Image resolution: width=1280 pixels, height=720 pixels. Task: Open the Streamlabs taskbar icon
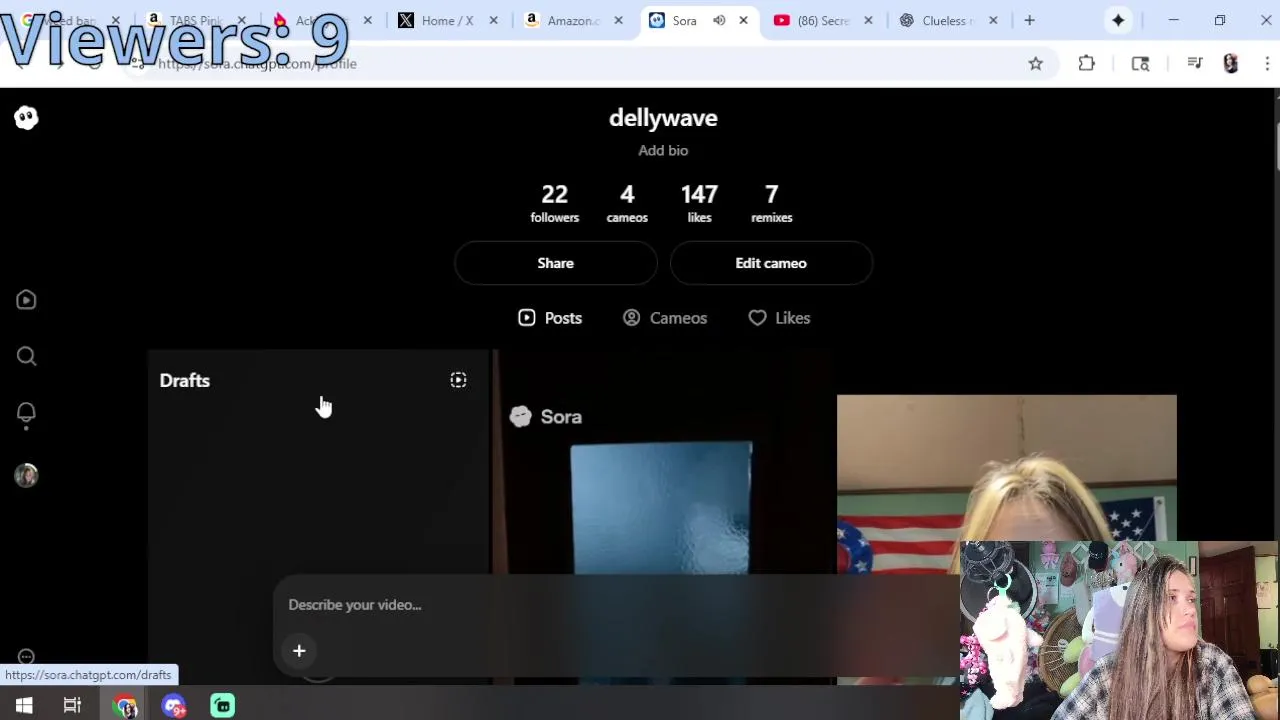222,706
